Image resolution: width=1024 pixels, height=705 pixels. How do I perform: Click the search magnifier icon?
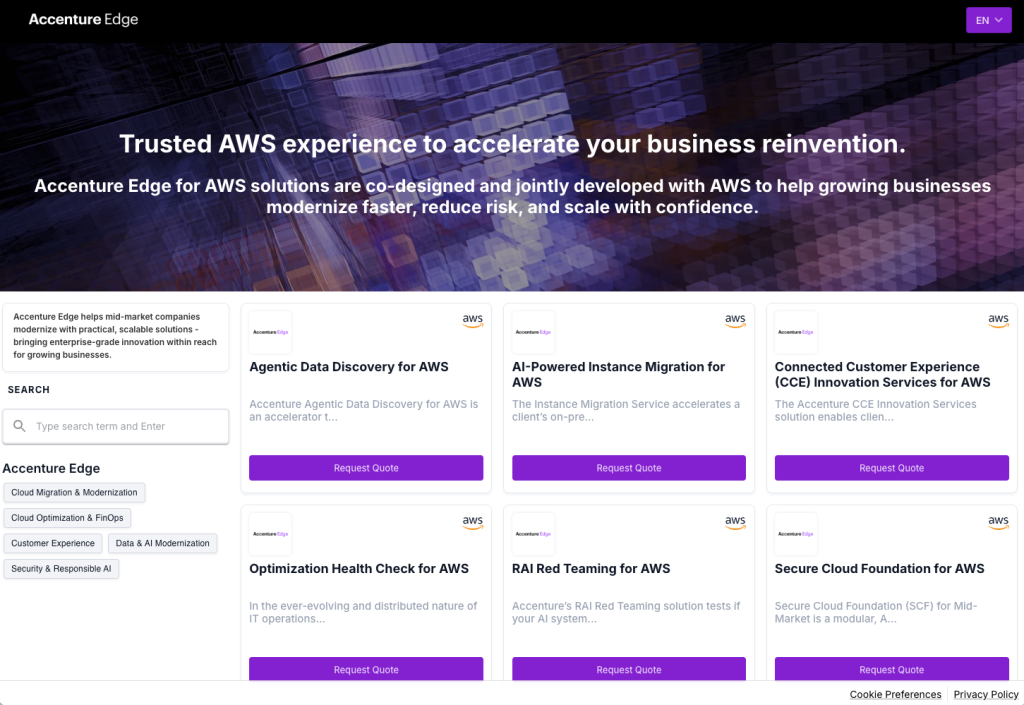(x=20, y=426)
